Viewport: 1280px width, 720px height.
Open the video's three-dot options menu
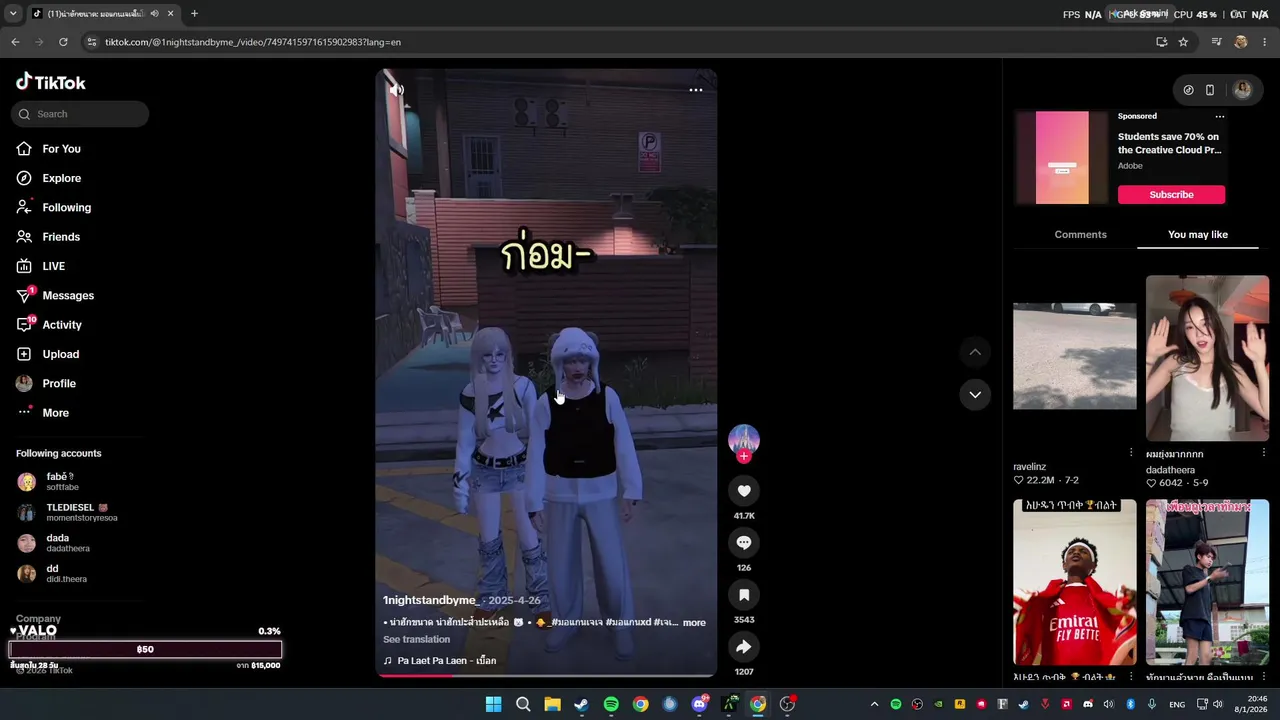[696, 90]
